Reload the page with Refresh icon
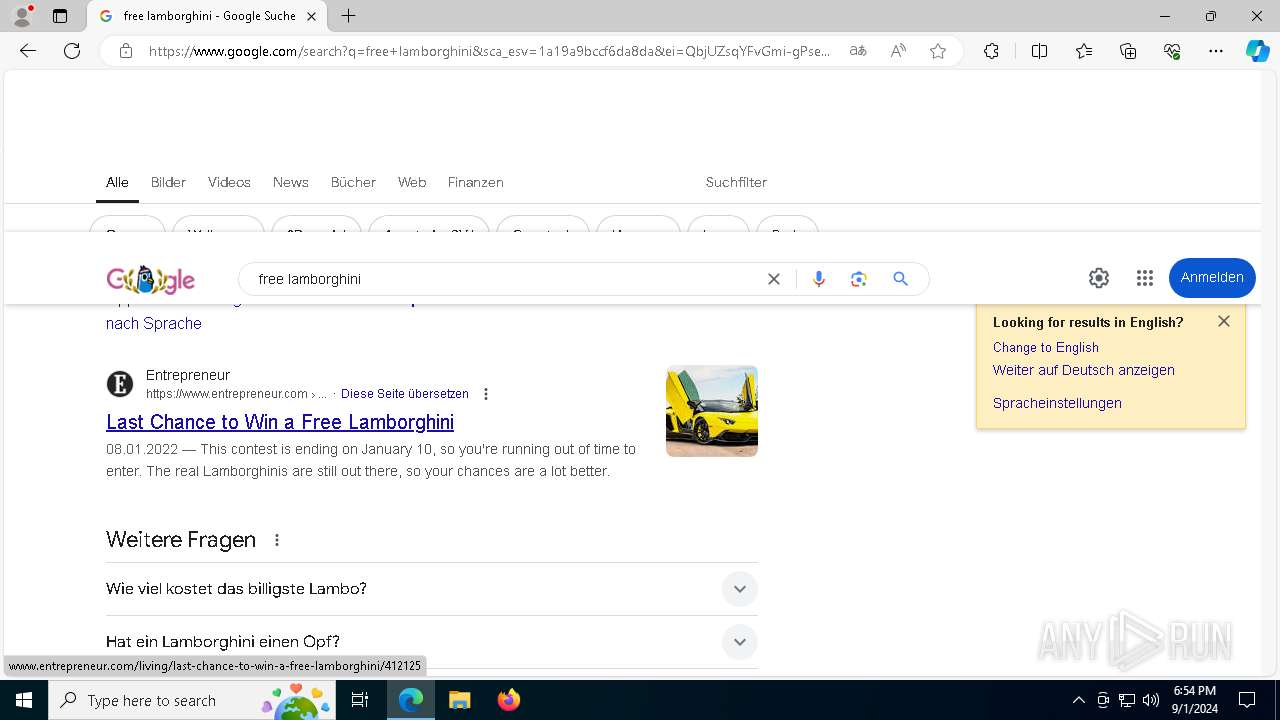Screen dimensions: 1280x720 pos(72,51)
